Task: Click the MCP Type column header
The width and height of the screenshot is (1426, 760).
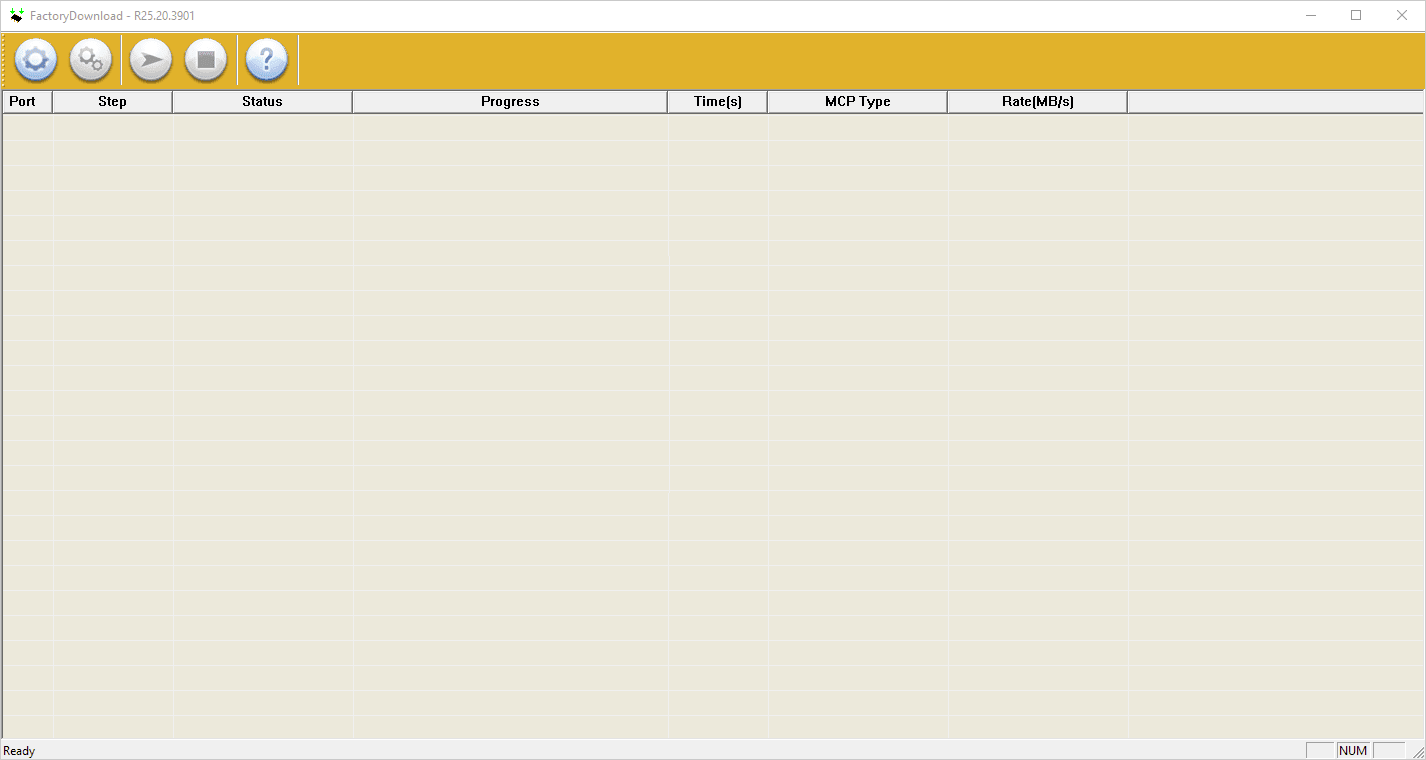Action: tap(856, 101)
